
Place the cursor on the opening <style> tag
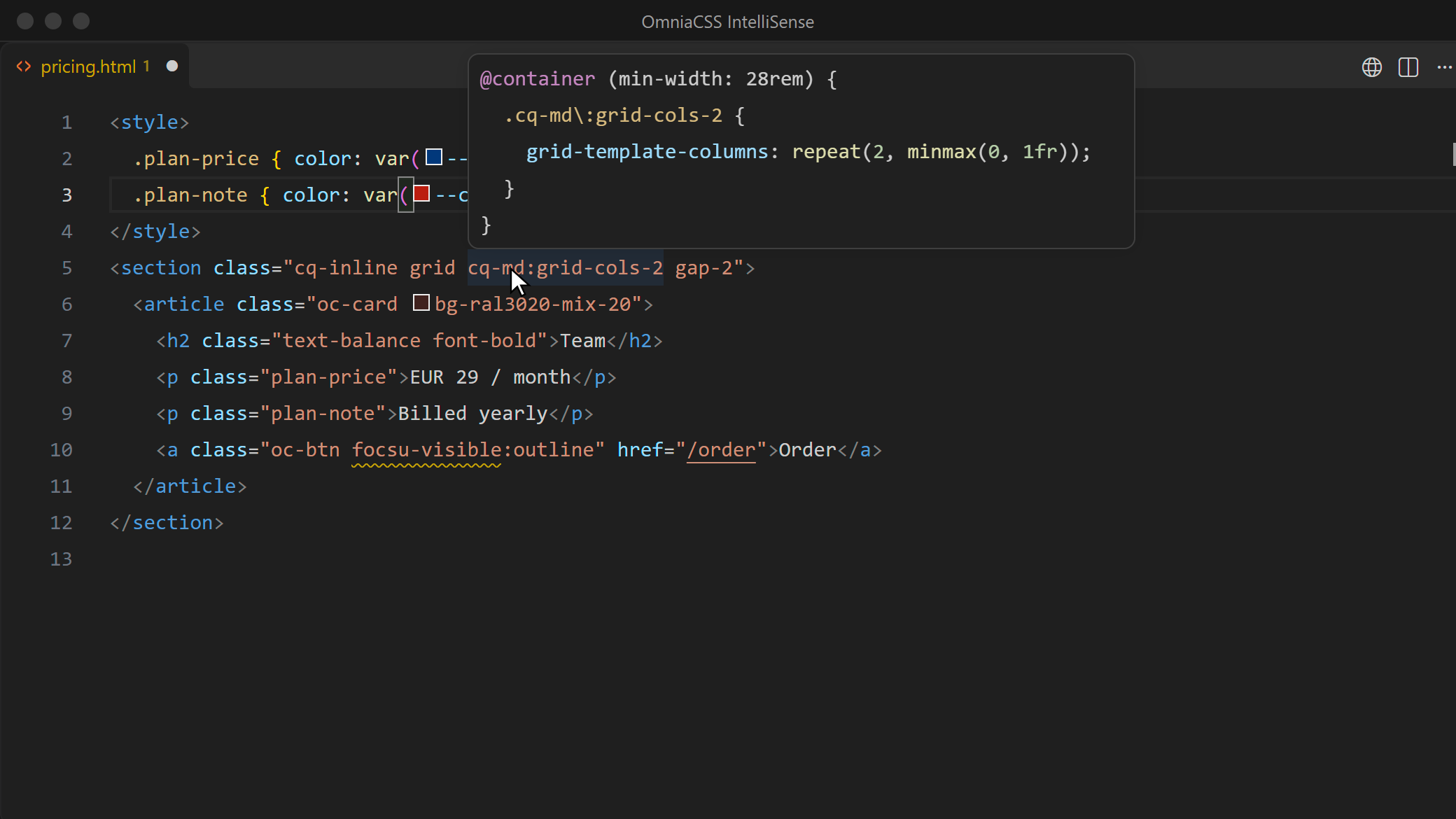pos(149,122)
